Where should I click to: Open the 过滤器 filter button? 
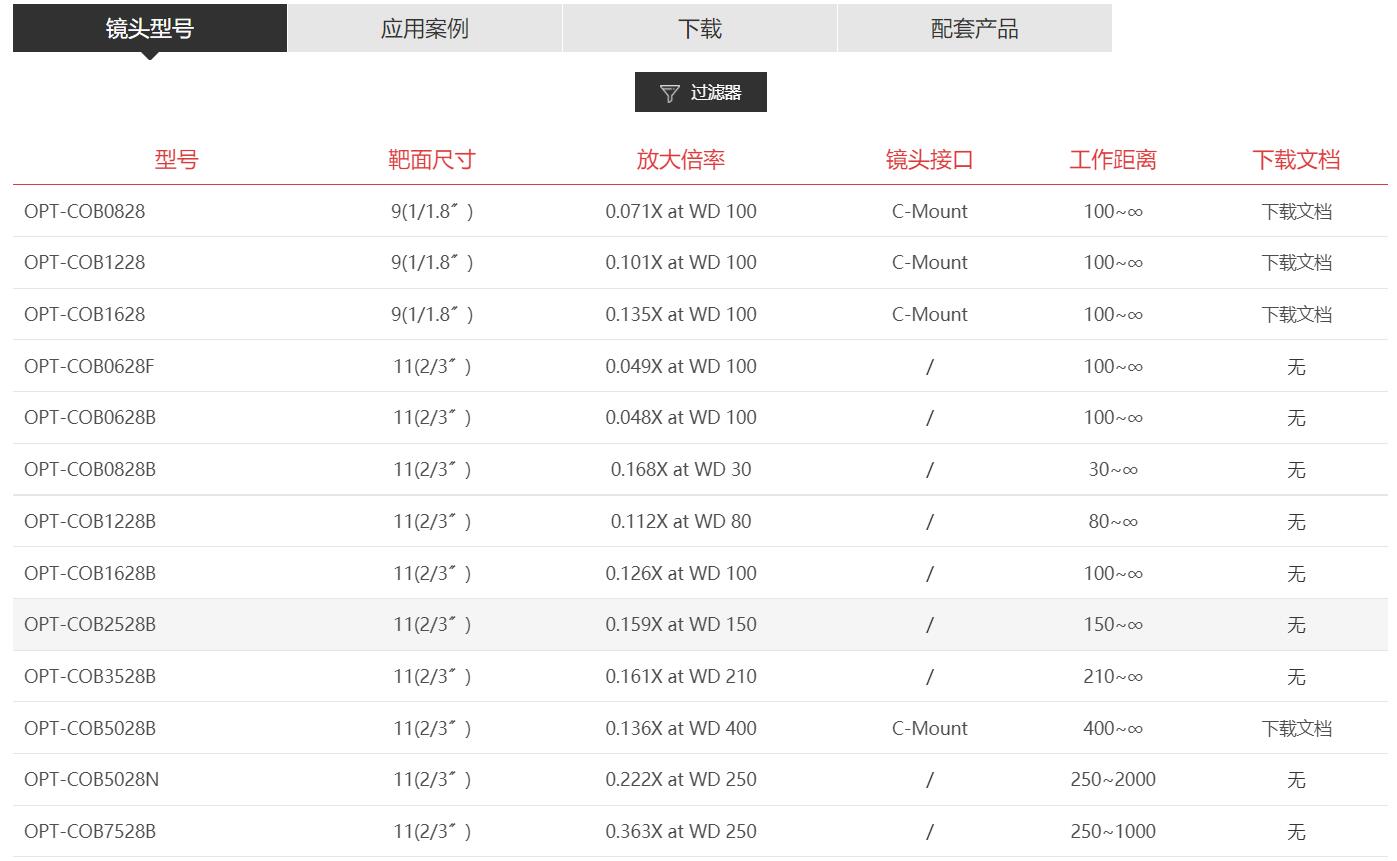point(700,92)
